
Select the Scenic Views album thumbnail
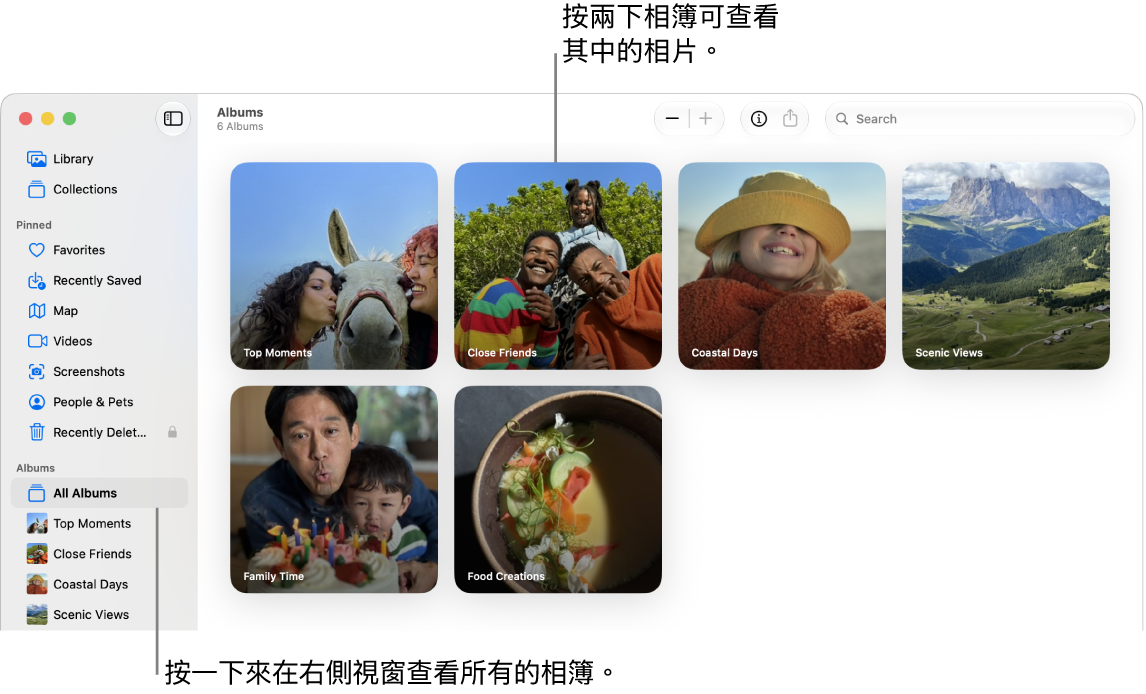pos(1006,266)
